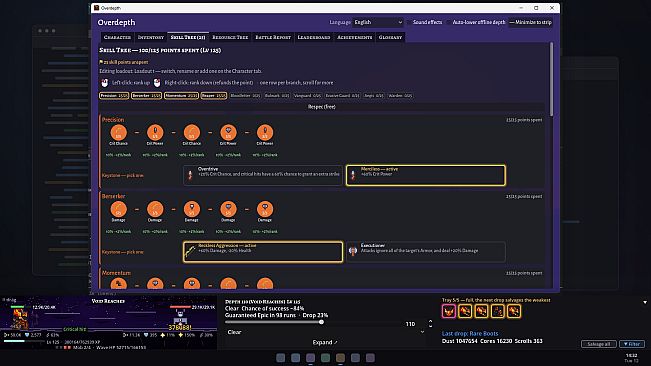This screenshot has height=366, width=651.
Task: Click the first taskbar app icon
Action: tap(280, 358)
